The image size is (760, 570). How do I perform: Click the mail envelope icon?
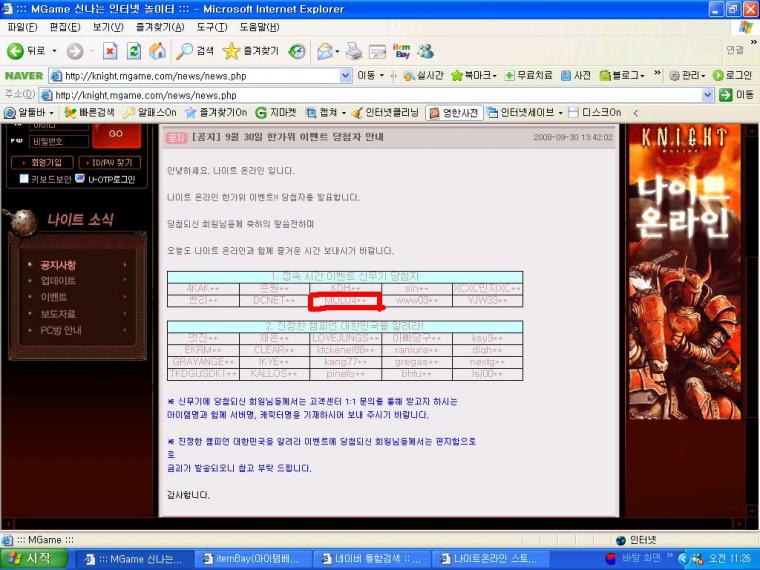pyautogui.click(x=325, y=51)
